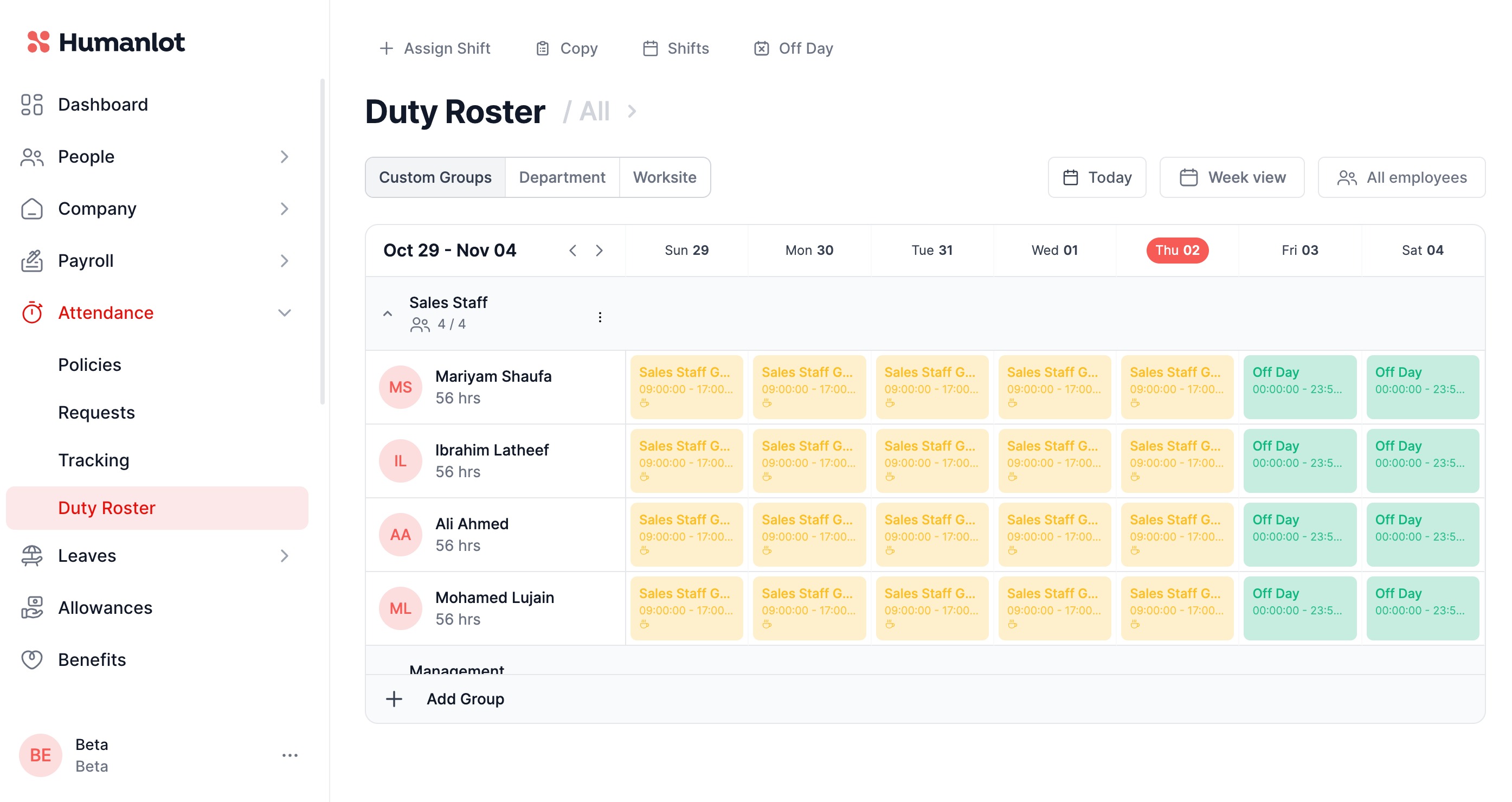Switch to the Worksite tab
Image resolution: width=1512 pixels, height=802 pixels.
[665, 177]
